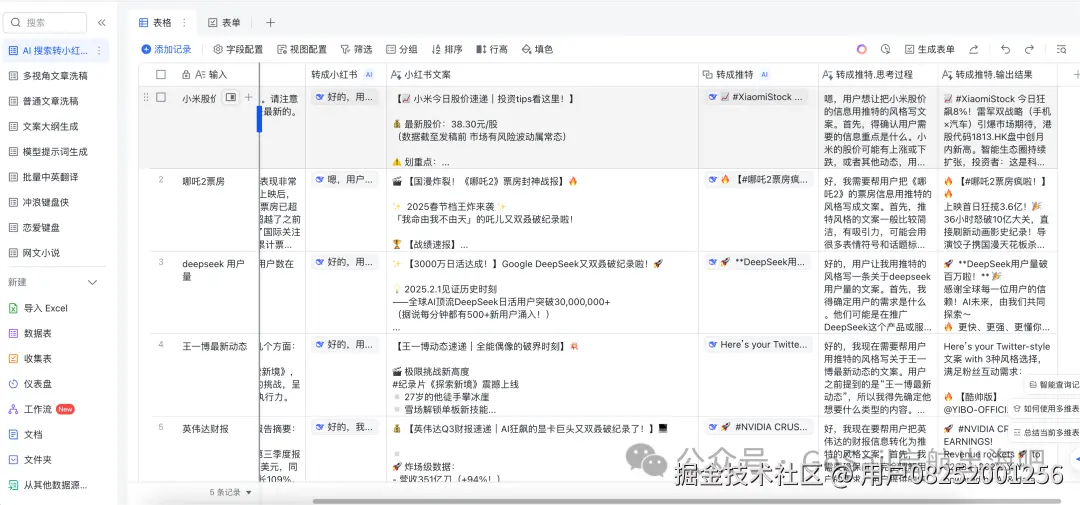Image resolution: width=1080 pixels, height=505 pixels.
Task: Switch to the 表单 view tab
Action: 225,22
